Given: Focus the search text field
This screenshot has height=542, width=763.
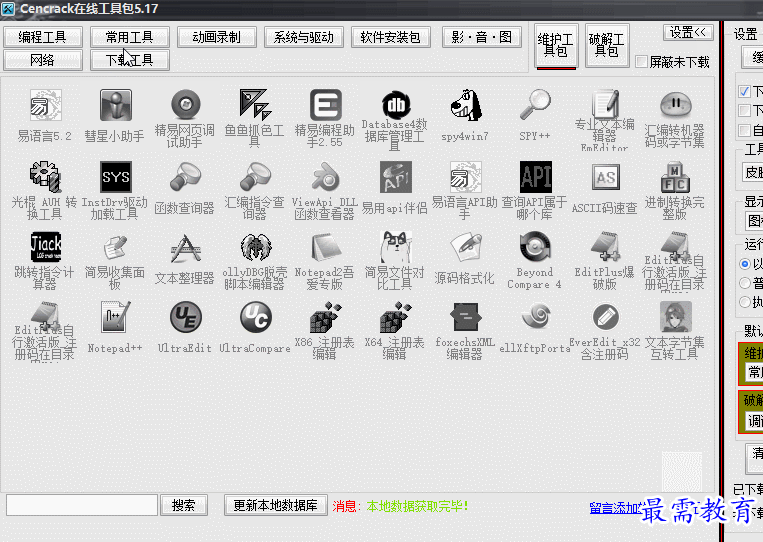Looking at the screenshot, I should tap(81, 505).
